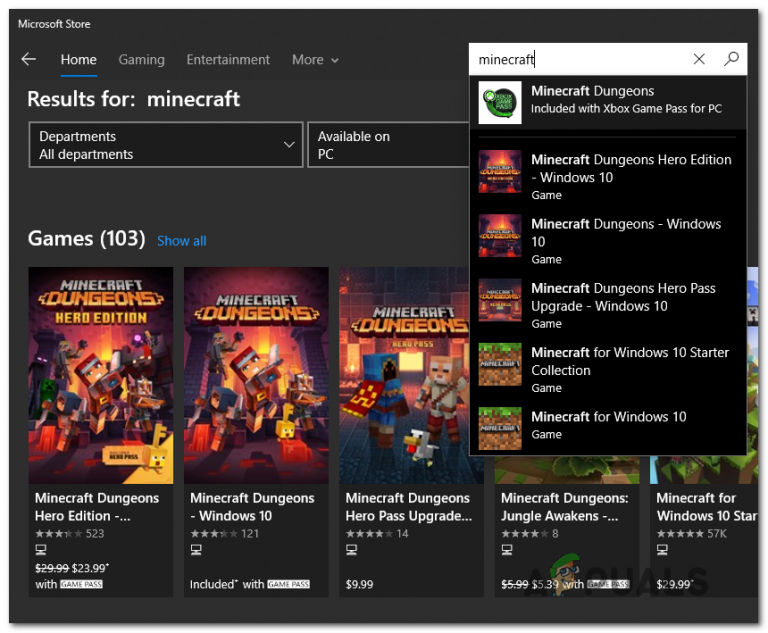Go back with the back arrow

(29, 59)
